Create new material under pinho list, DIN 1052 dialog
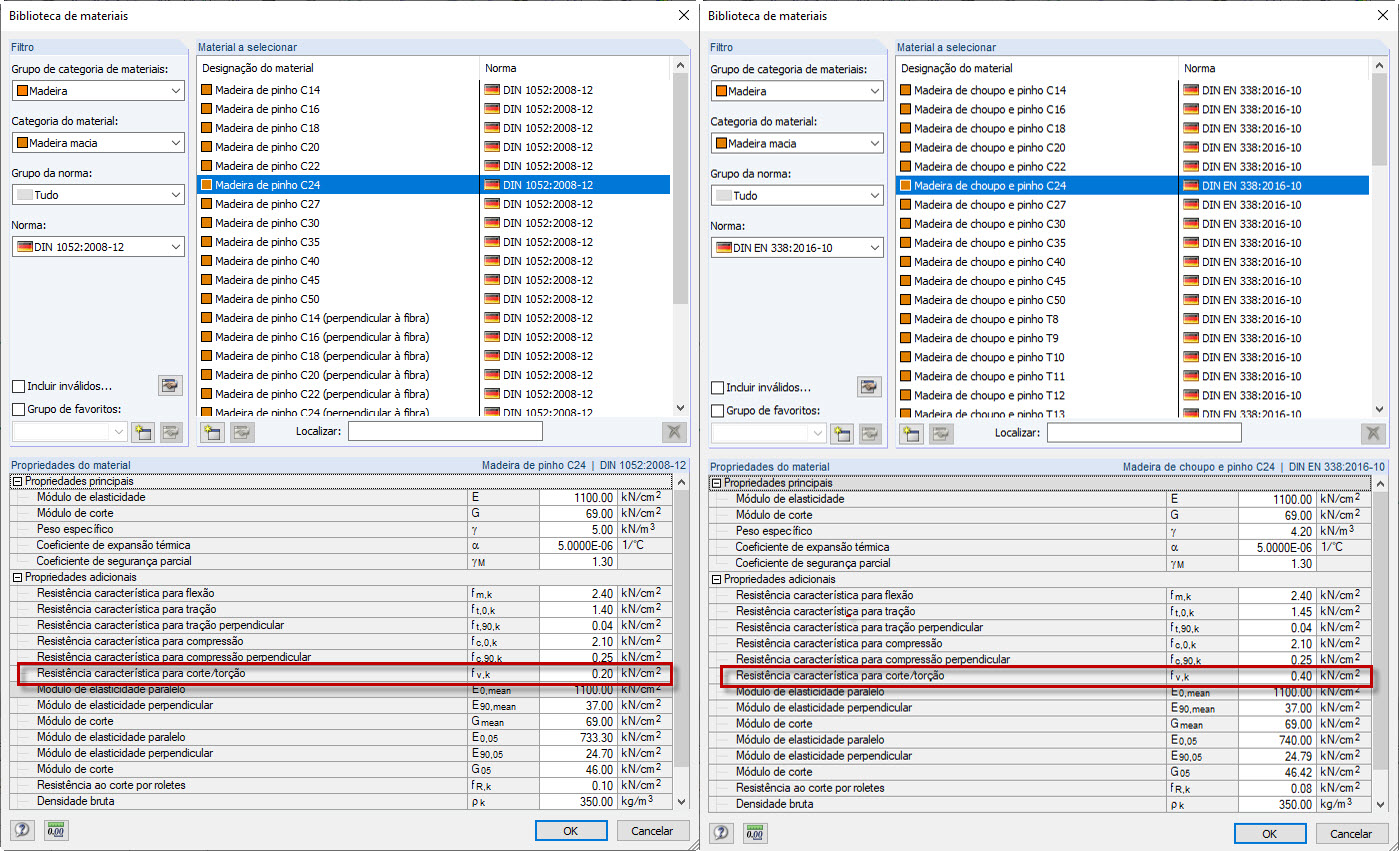Viewport: 1400px width, 851px height. tap(212, 432)
